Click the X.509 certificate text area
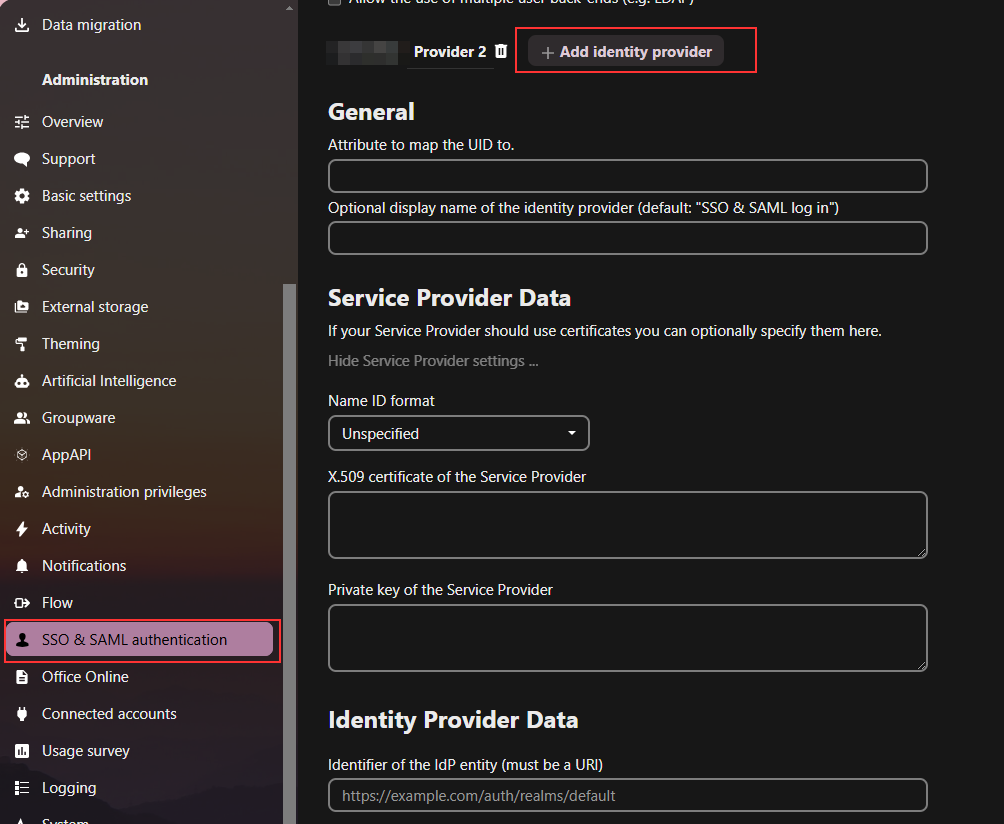Screen dimensions: 1004x824 click(628, 525)
